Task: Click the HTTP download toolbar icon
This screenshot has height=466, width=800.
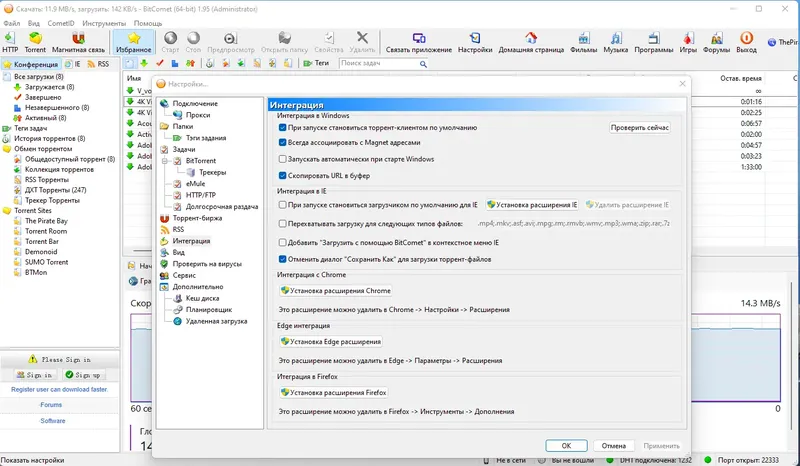Action: [x=10, y=42]
